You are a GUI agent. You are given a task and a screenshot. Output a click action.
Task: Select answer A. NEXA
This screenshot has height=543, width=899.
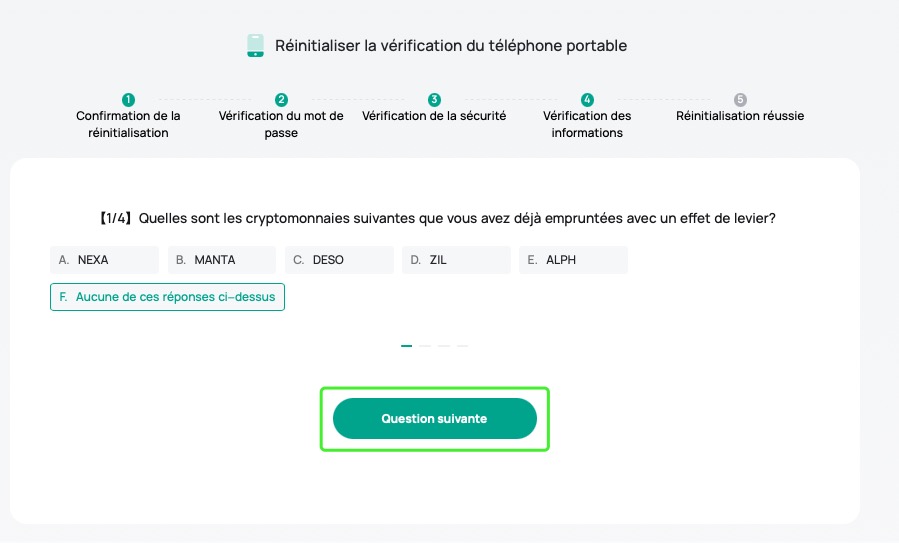(104, 260)
